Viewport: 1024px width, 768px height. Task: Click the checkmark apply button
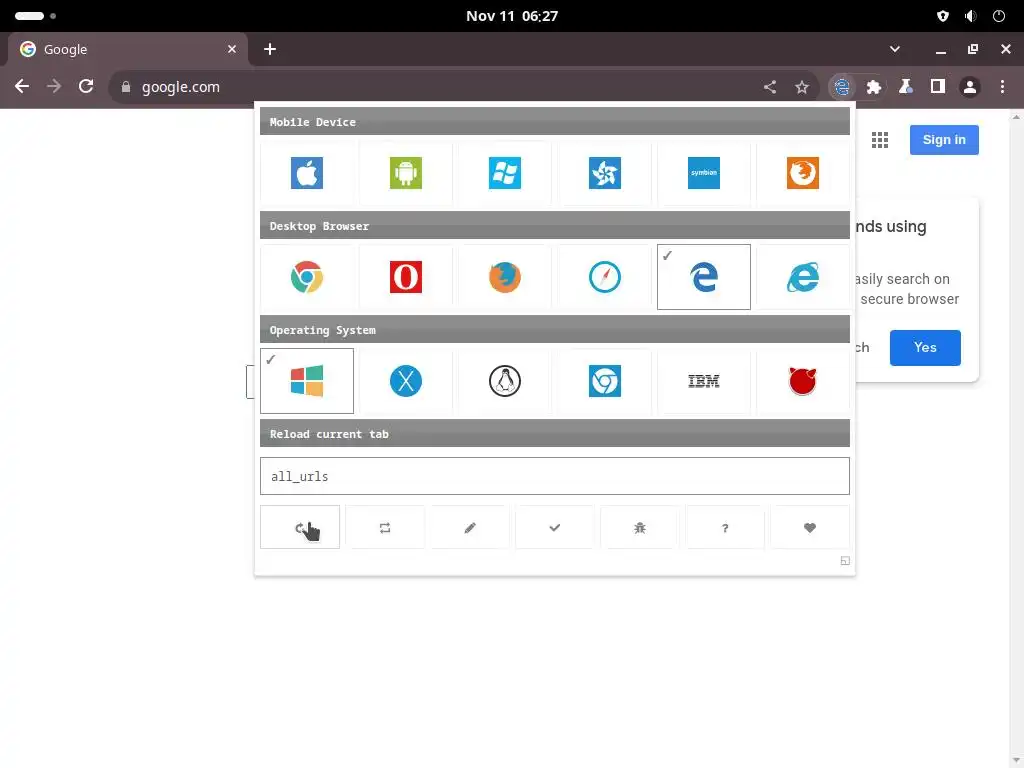tap(554, 528)
